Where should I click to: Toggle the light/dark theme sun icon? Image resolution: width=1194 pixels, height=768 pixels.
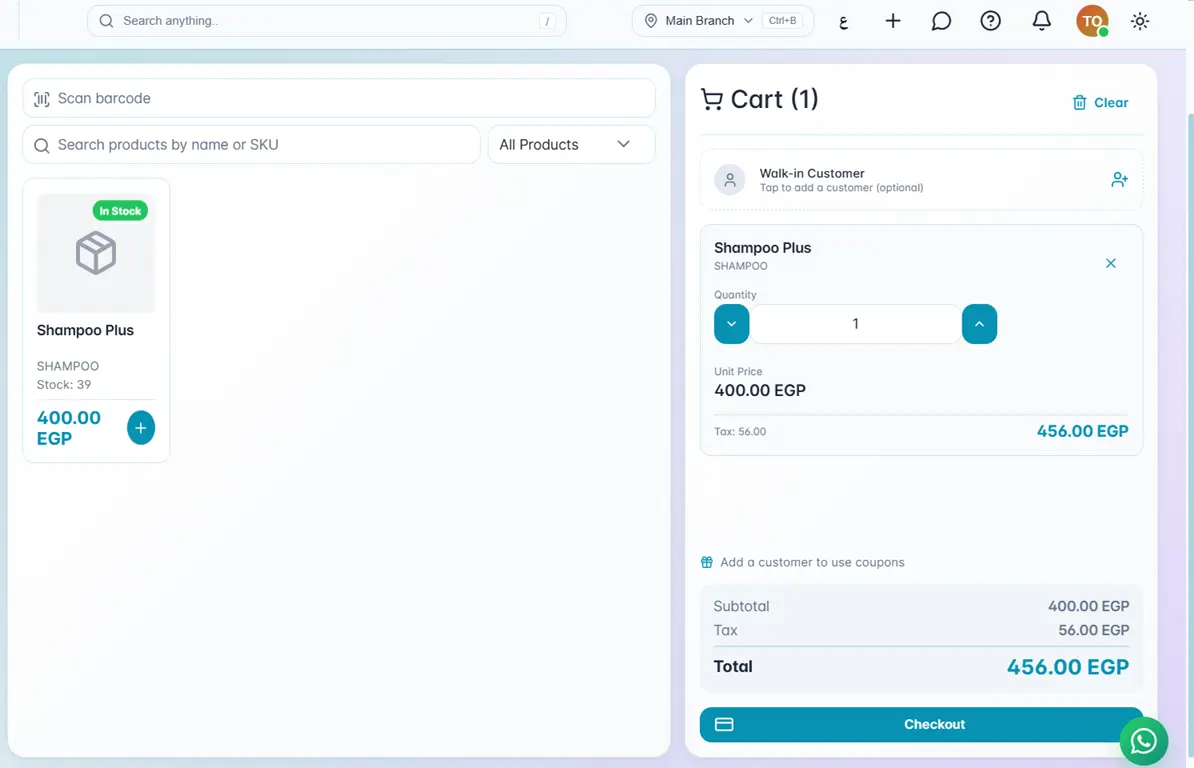tap(1139, 21)
